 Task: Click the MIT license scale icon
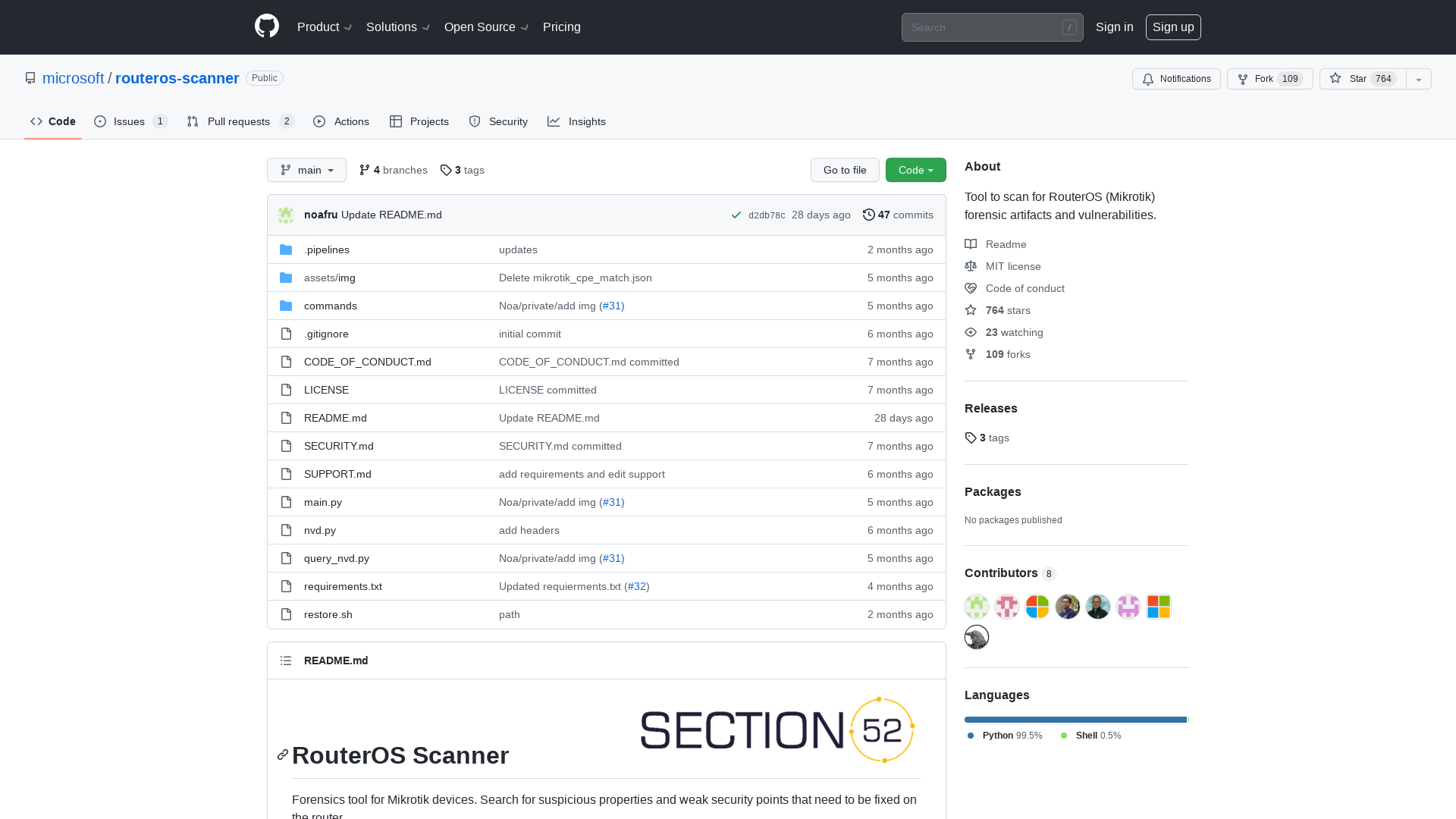coord(971,266)
